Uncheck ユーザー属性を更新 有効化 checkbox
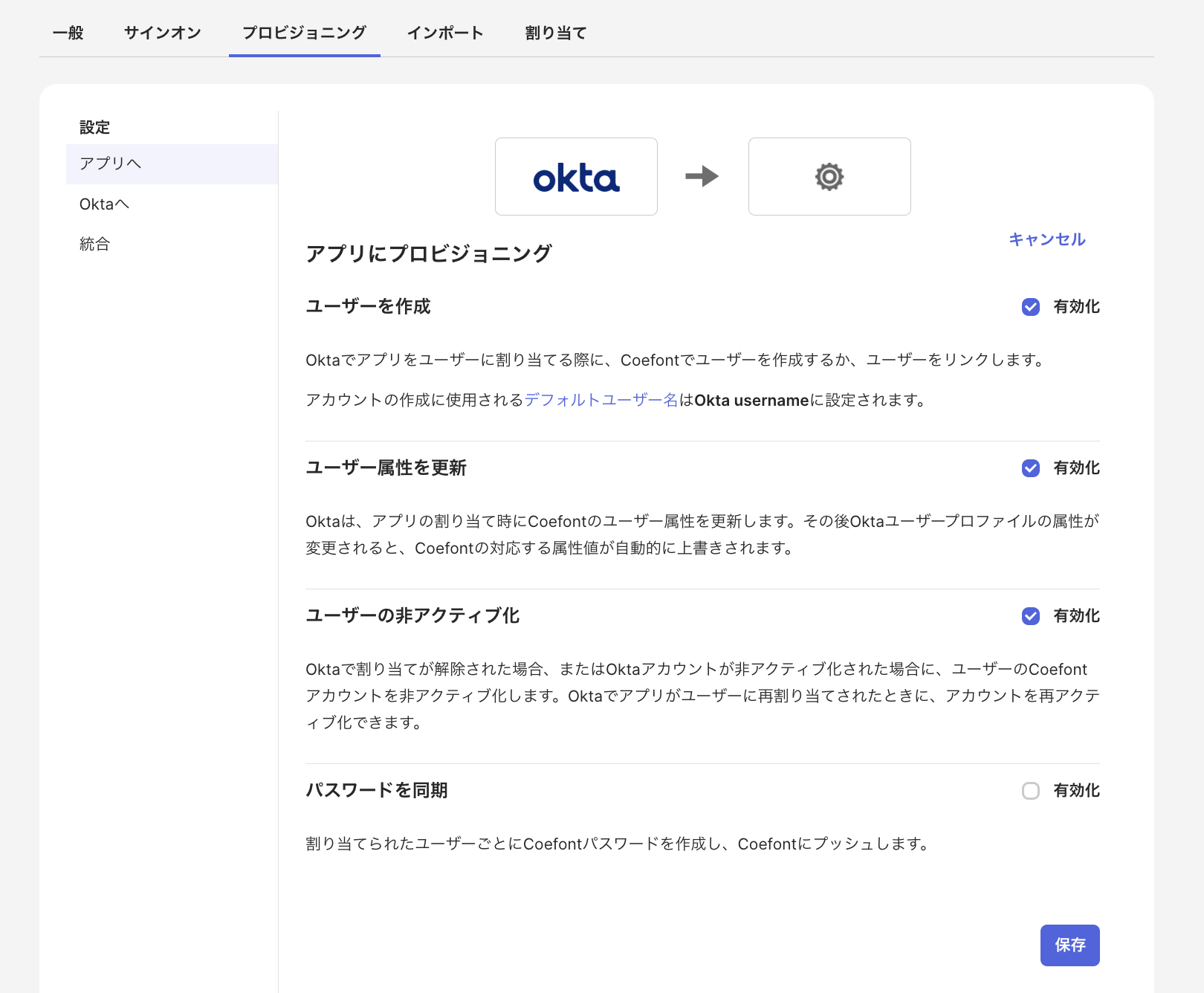 (x=1031, y=468)
